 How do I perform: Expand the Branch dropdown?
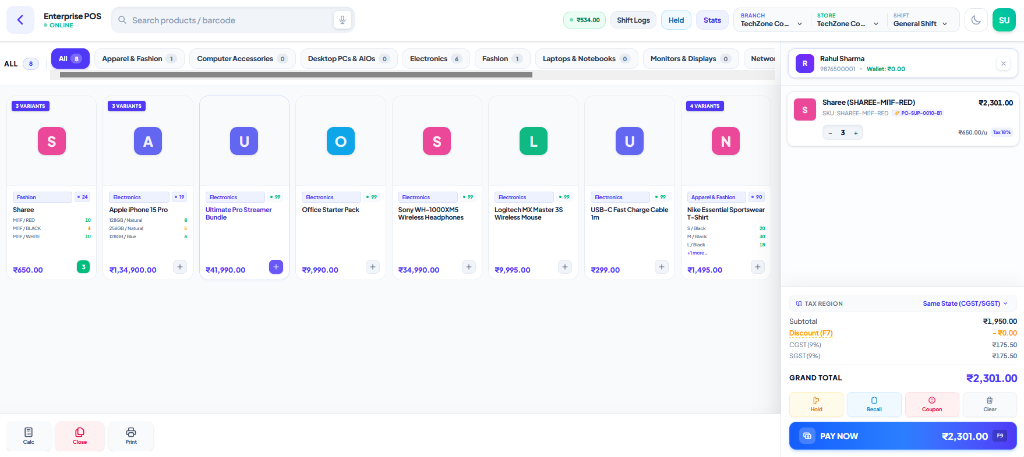[771, 20]
